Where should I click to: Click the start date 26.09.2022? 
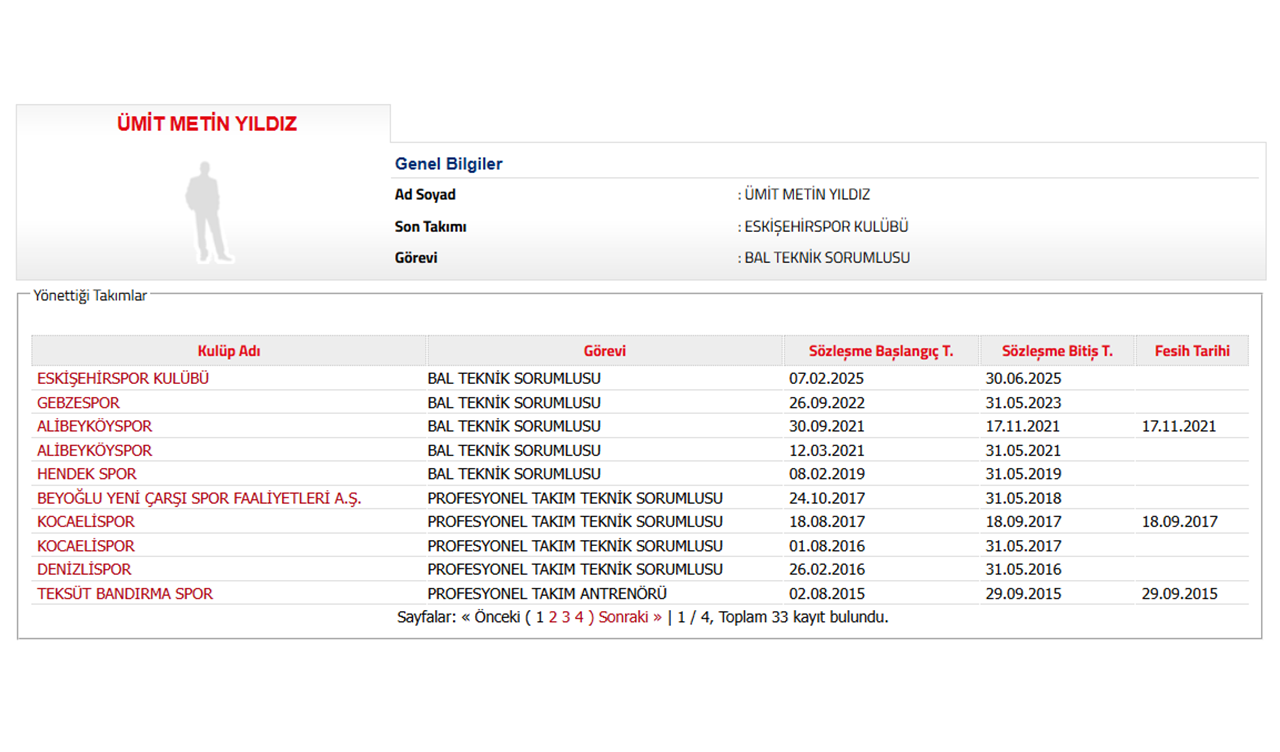[827, 403]
